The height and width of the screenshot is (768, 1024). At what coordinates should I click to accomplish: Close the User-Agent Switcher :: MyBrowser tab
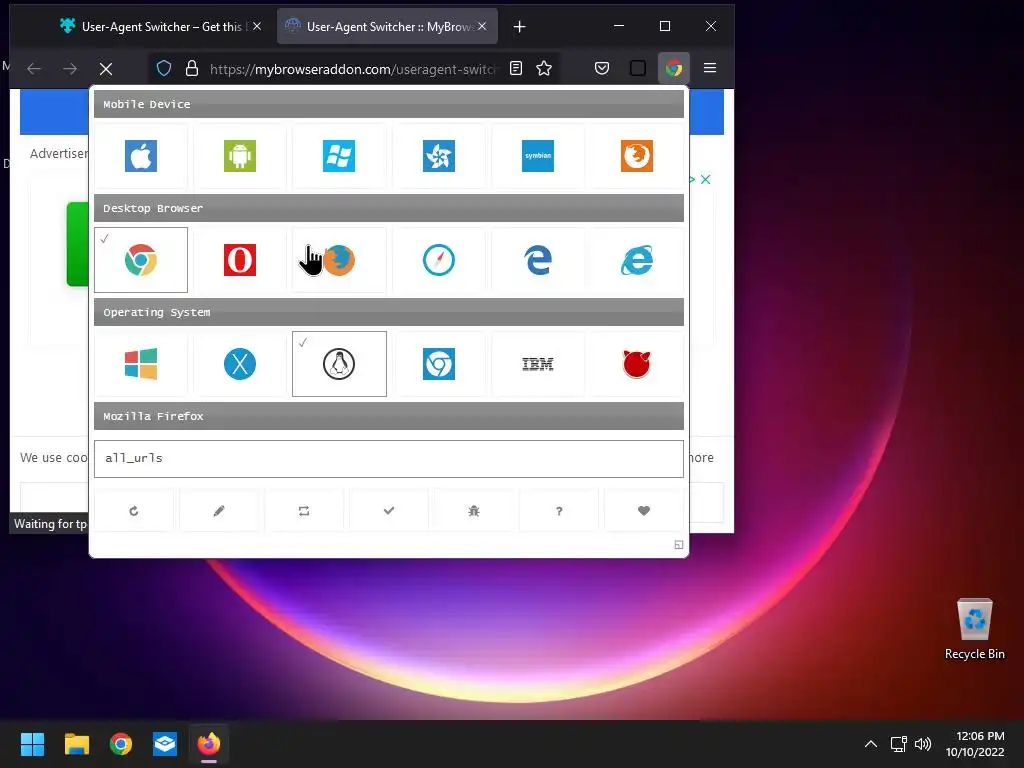[x=482, y=26]
